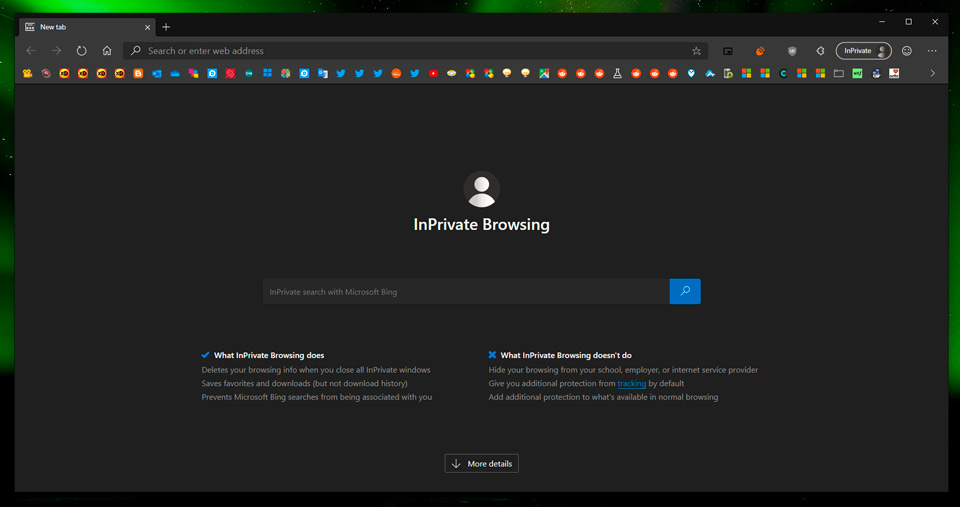
Task: Click the "InPrivate Browsing" heading
Action: (x=481, y=224)
